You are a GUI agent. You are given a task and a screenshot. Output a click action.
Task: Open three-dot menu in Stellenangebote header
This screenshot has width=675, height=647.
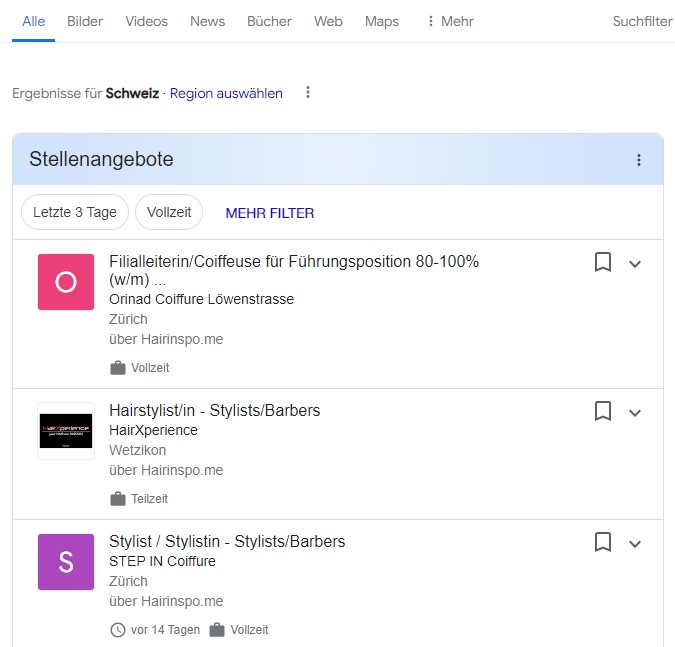pyautogui.click(x=639, y=160)
